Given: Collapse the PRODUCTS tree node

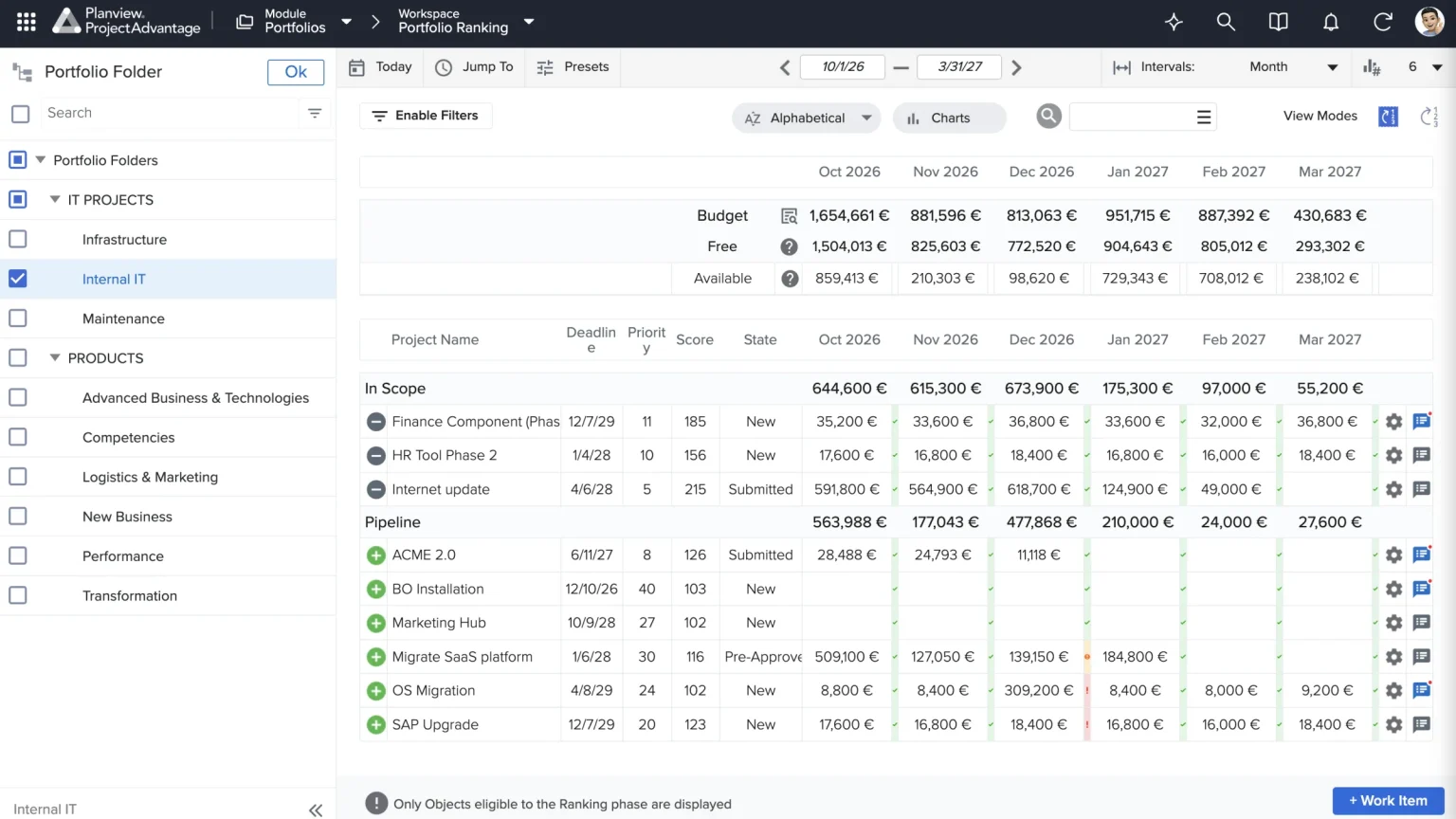Looking at the screenshot, I should (55, 357).
